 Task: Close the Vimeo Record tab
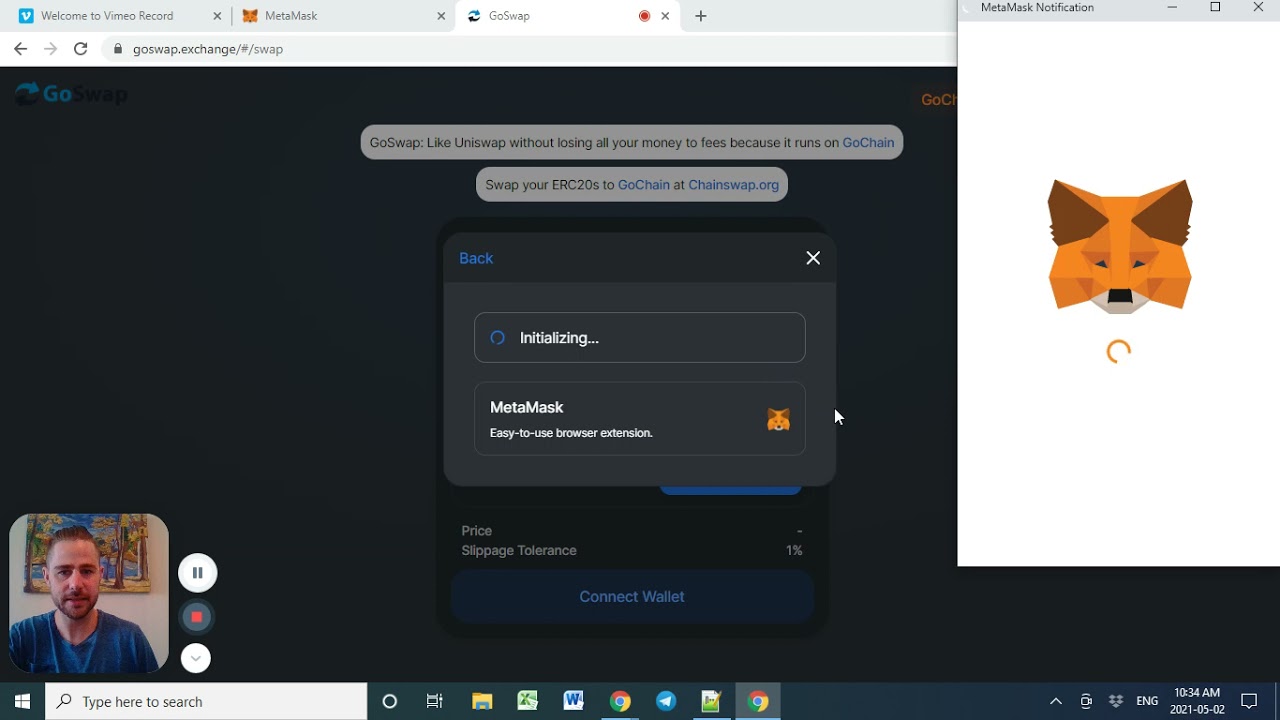coord(217,16)
